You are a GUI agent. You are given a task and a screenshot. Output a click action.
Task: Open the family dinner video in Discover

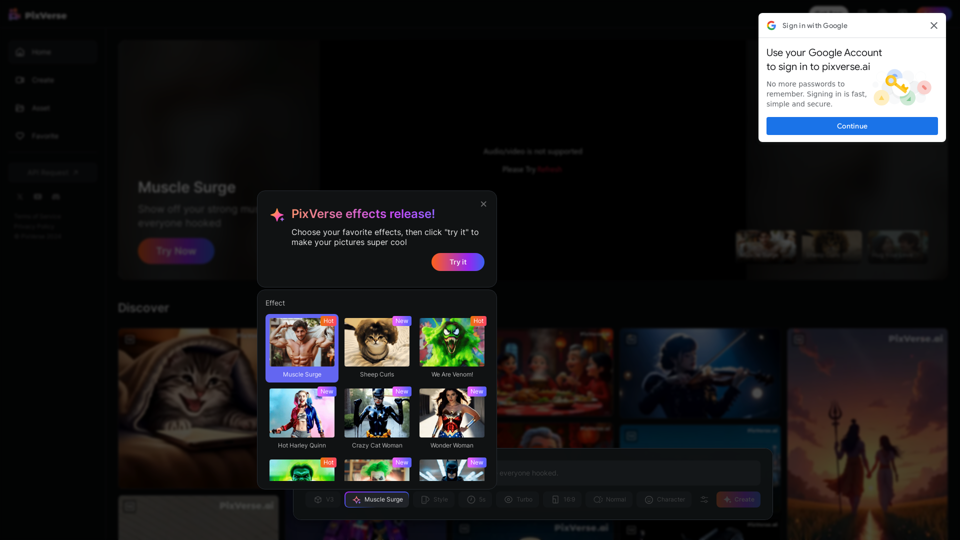555,374
